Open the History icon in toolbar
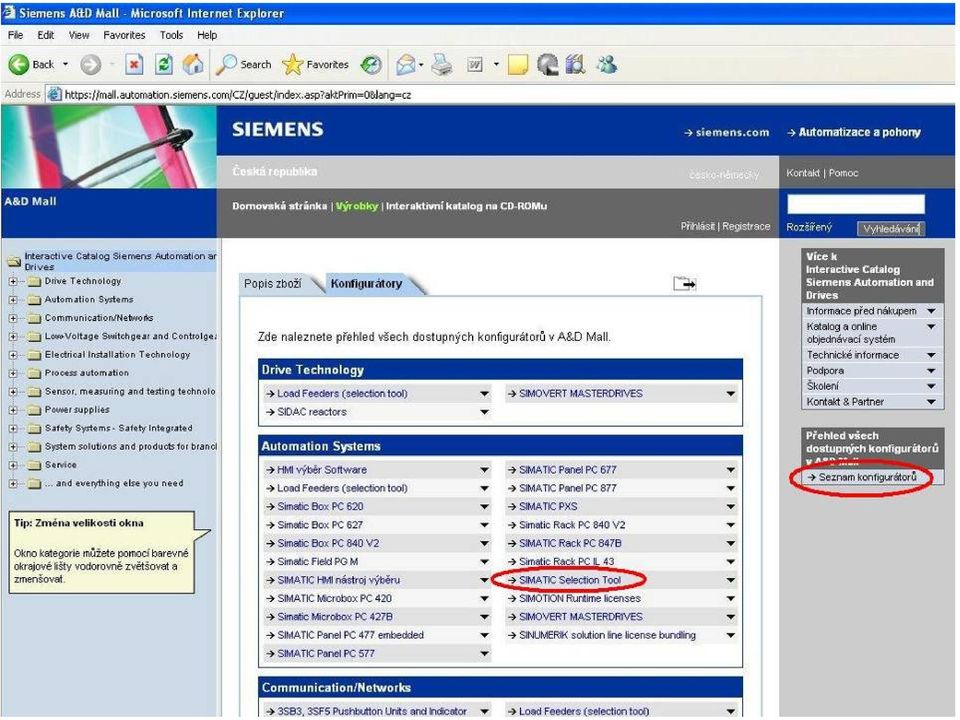 (370, 64)
